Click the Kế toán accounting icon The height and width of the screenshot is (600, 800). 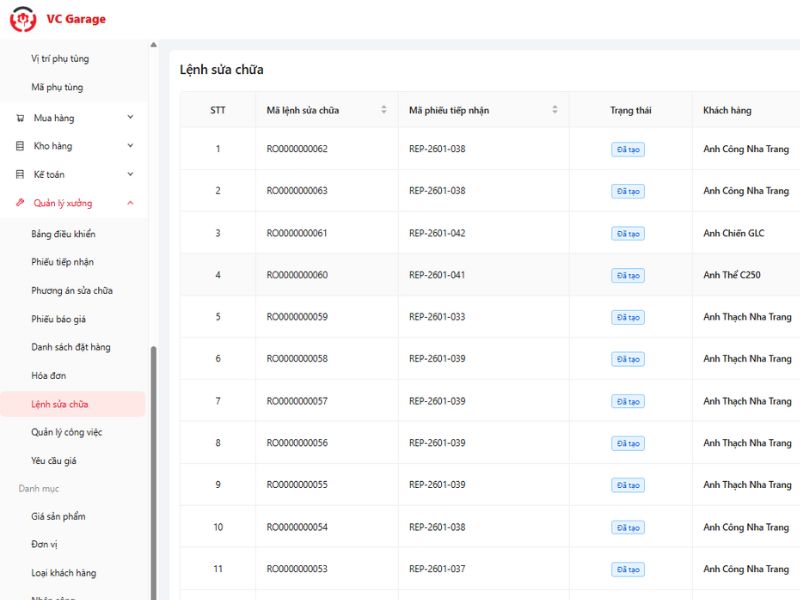(20, 174)
